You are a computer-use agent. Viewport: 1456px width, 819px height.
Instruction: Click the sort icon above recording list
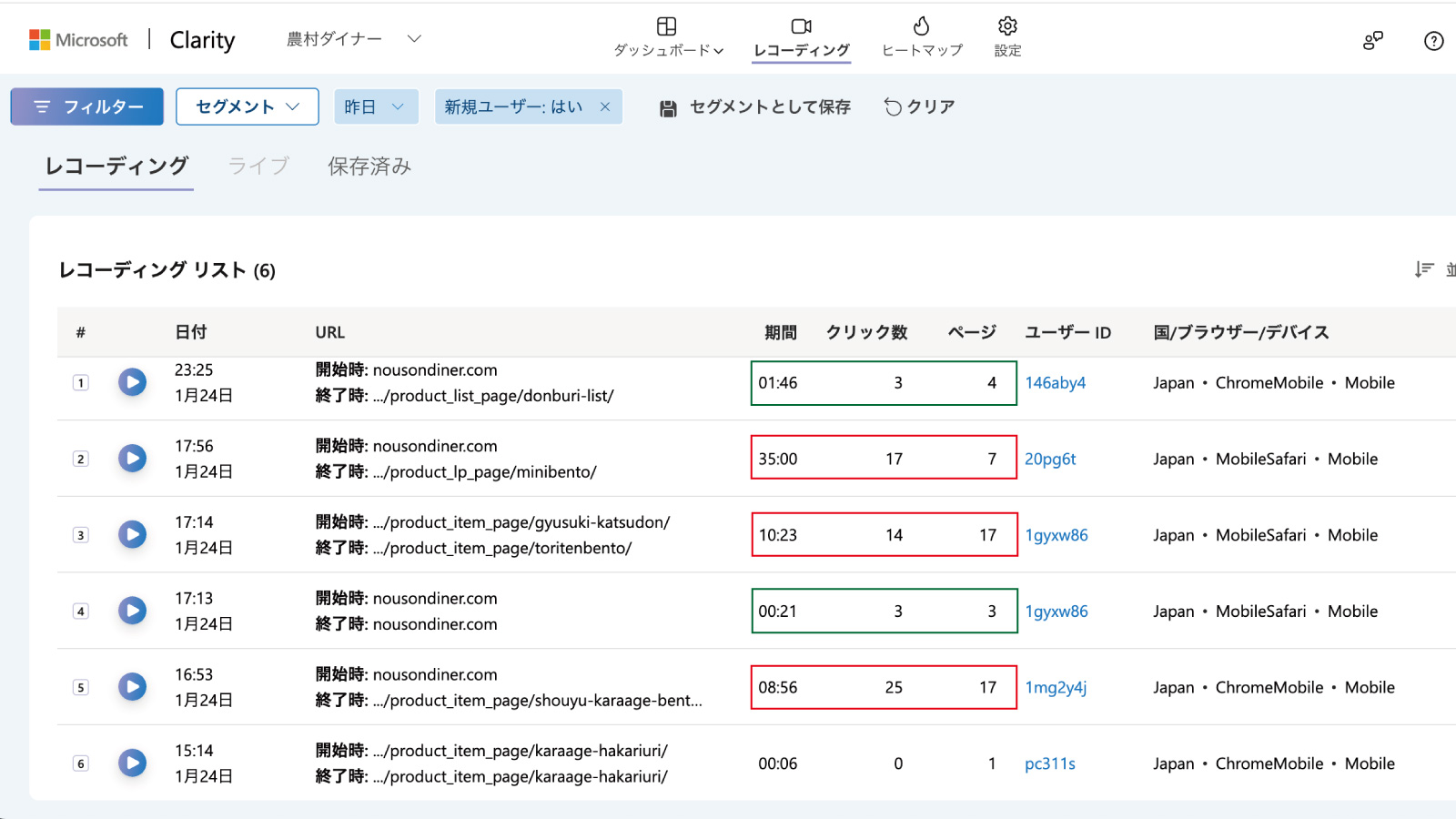1424,269
